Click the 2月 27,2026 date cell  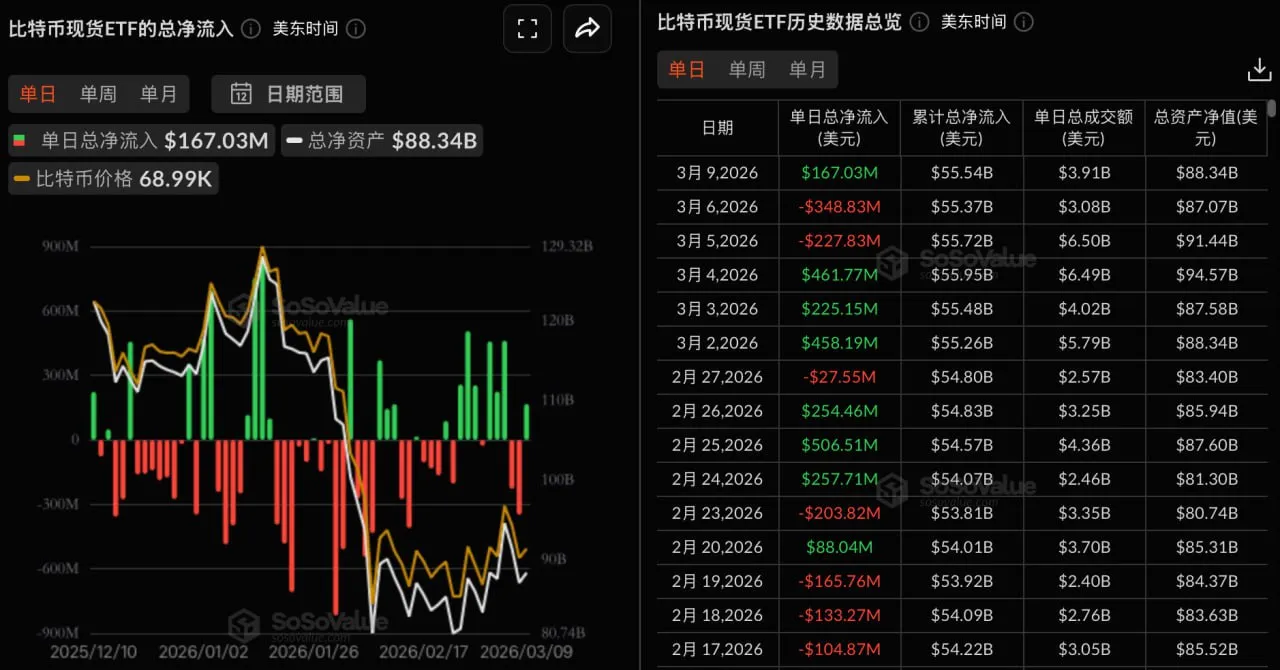(717, 377)
